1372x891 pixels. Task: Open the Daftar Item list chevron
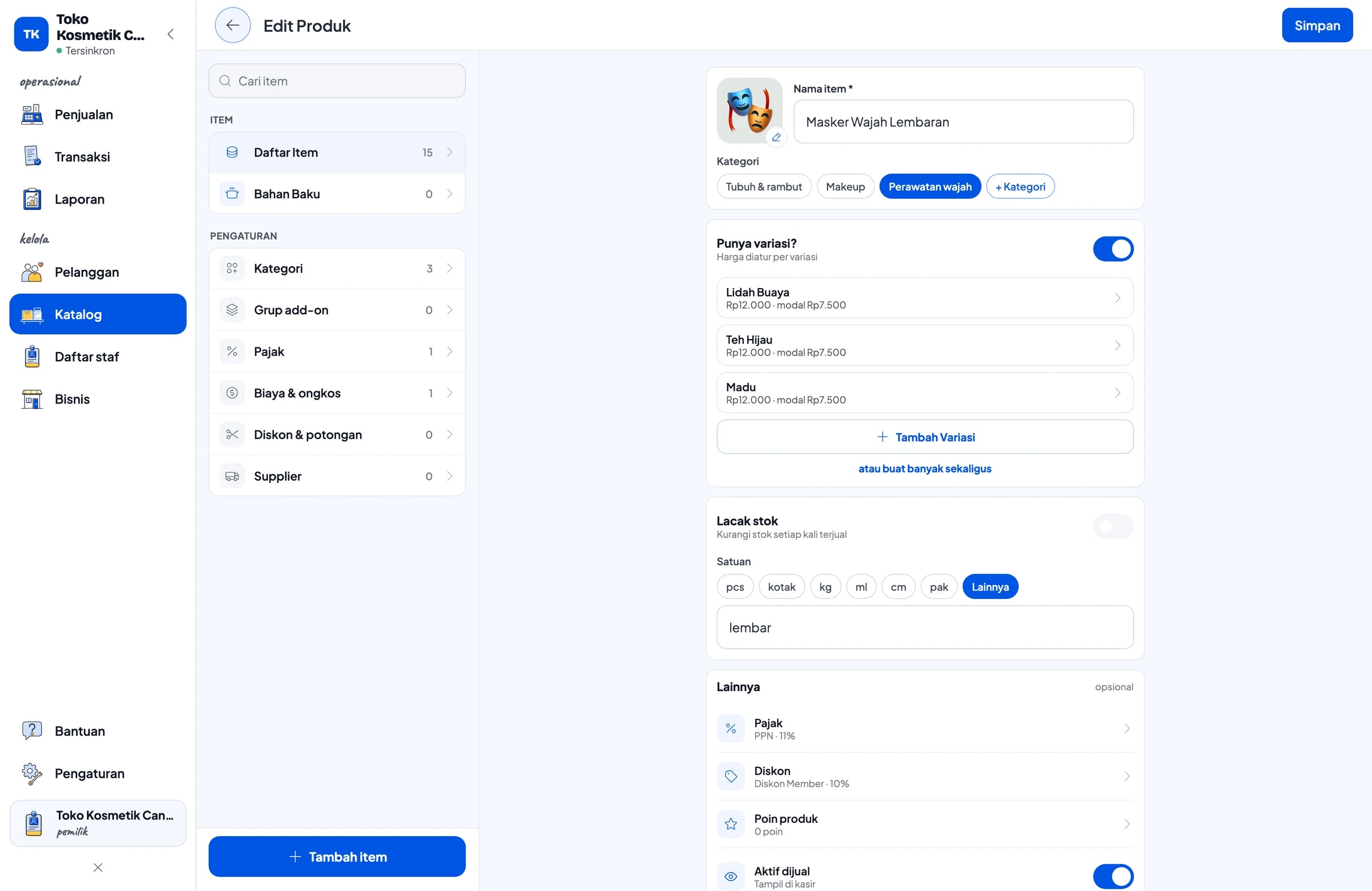click(x=450, y=152)
